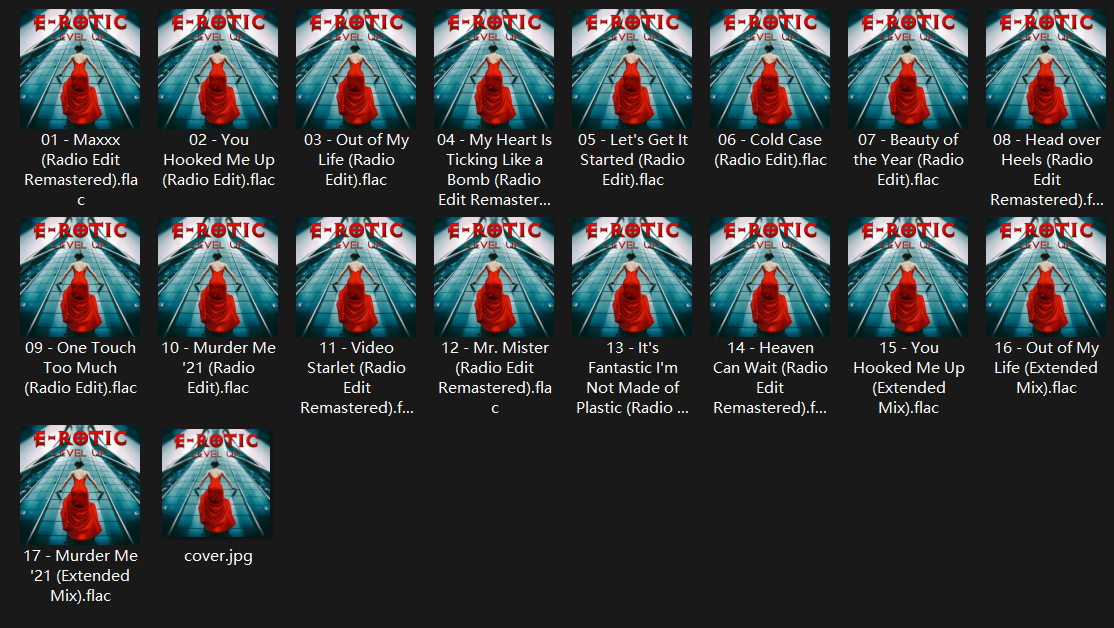Choose the 08 - Head over Heels thumbnail
The height and width of the screenshot is (628, 1114).
[x=1045, y=69]
